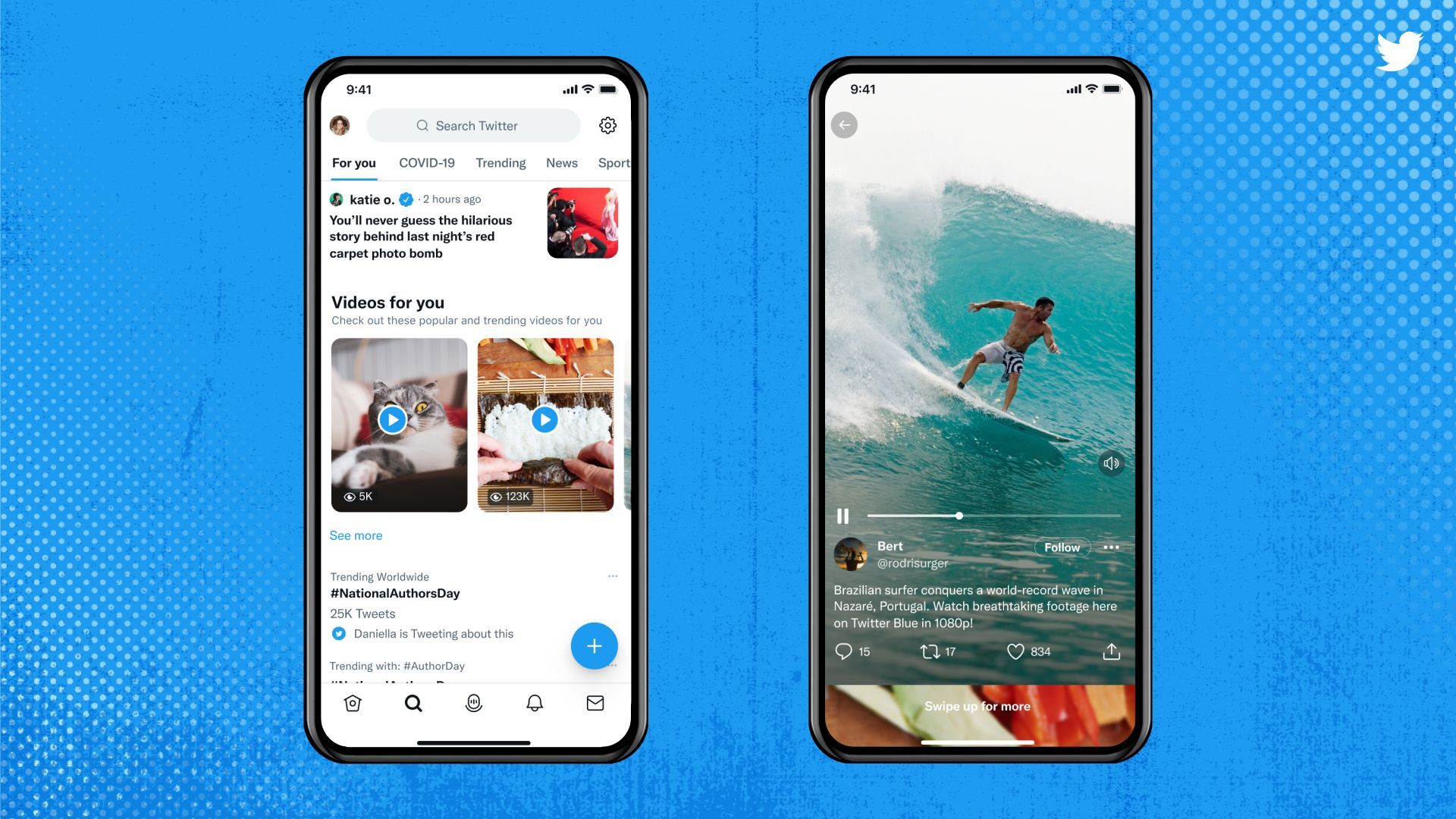Tap the more options ellipsis on Bert's tweet
Image resolution: width=1456 pixels, height=819 pixels.
pos(1110,546)
